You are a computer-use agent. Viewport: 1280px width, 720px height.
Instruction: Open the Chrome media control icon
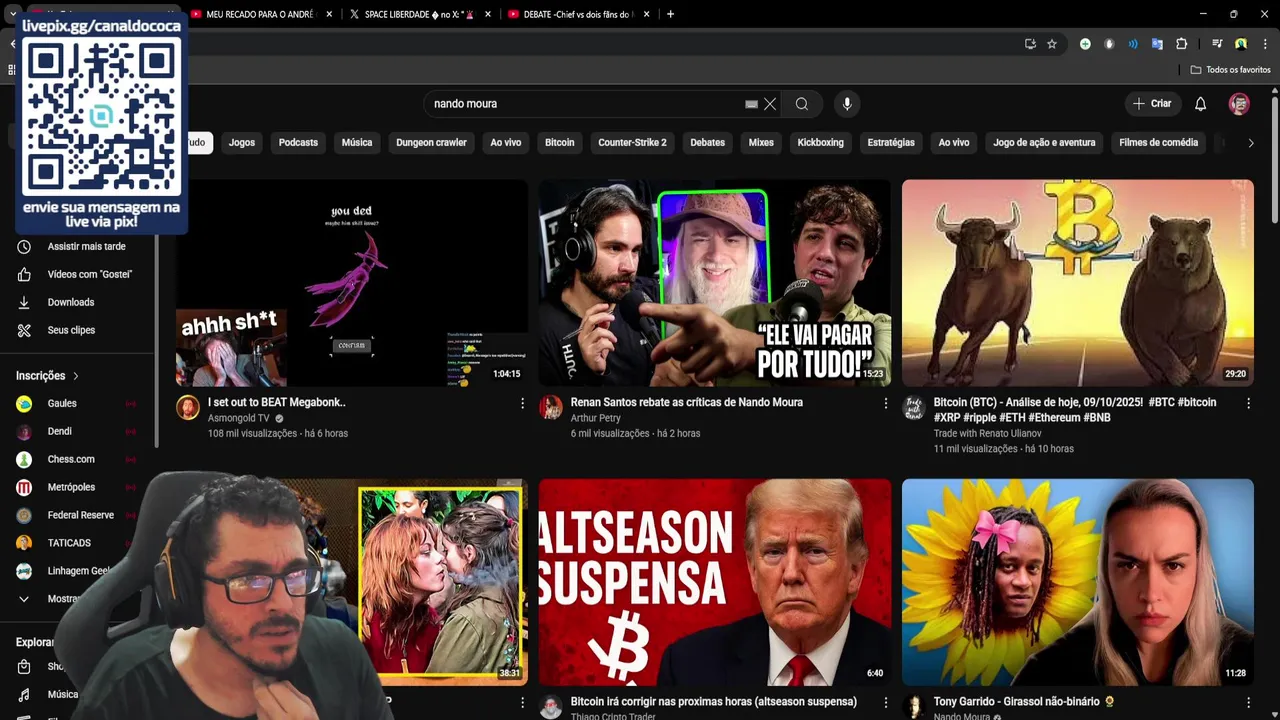[x=1217, y=44]
